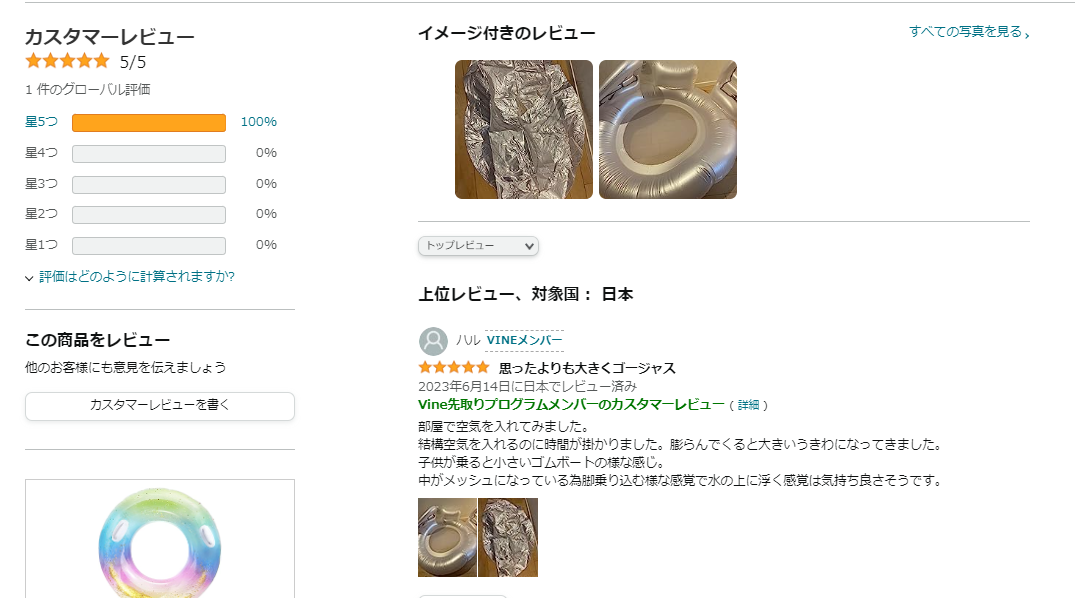Open first small photo attached to review

pos(447,537)
